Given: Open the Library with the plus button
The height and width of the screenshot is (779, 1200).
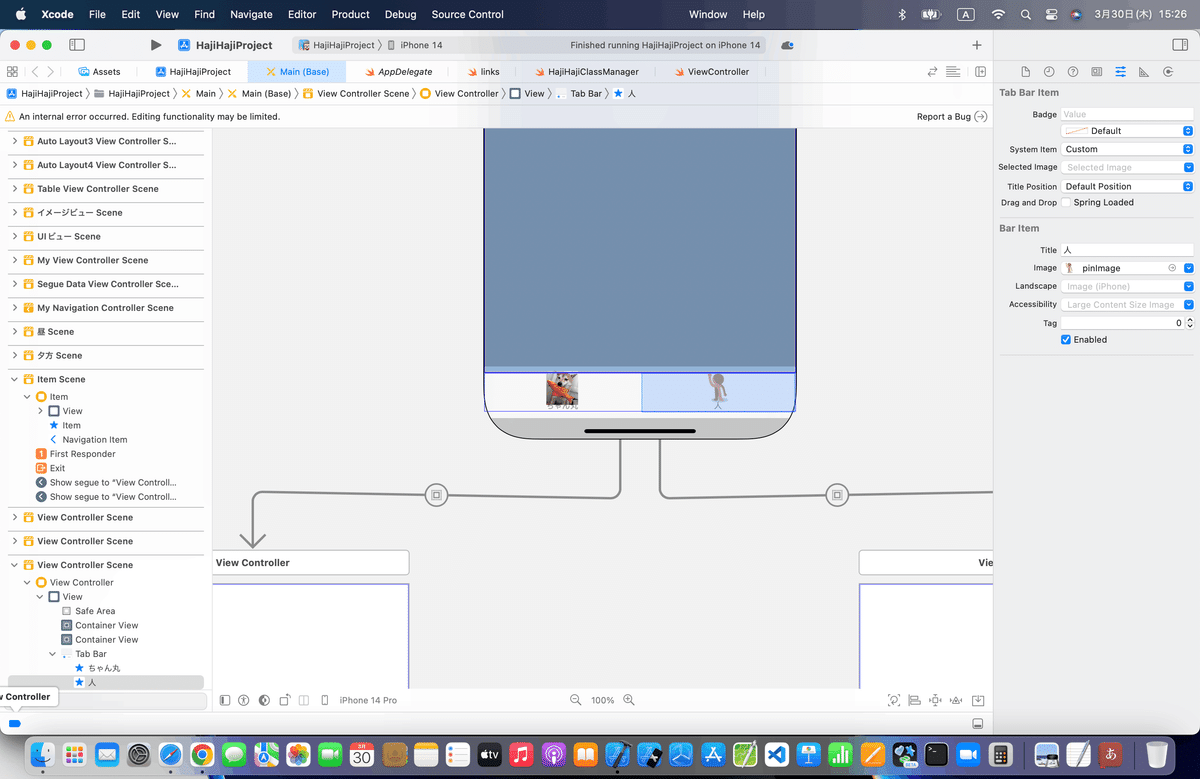Looking at the screenshot, I should click(x=977, y=45).
